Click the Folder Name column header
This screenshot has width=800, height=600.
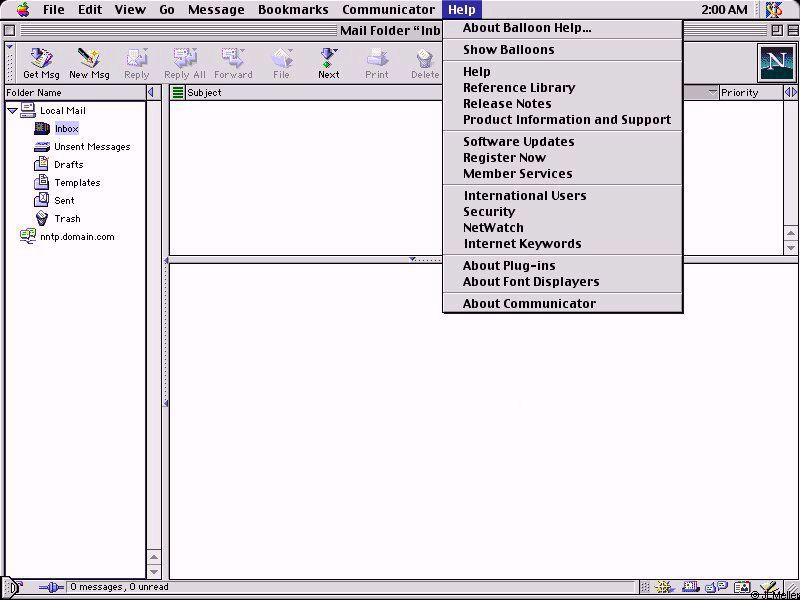pos(75,92)
